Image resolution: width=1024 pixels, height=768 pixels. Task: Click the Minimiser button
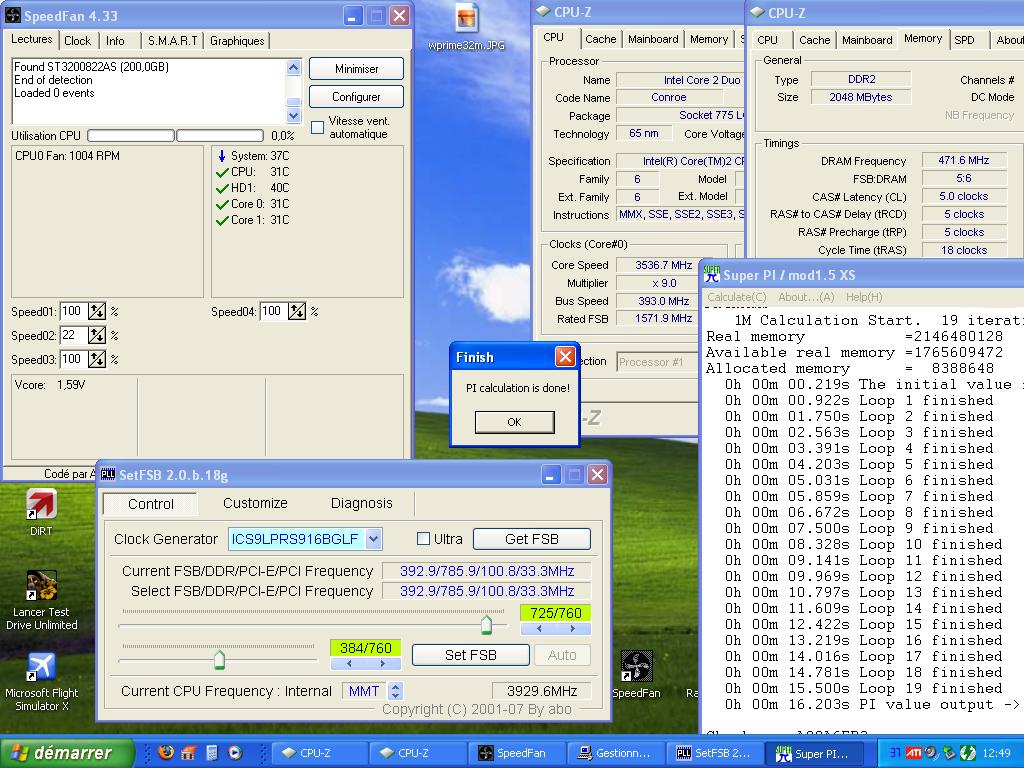pyautogui.click(x=356, y=69)
